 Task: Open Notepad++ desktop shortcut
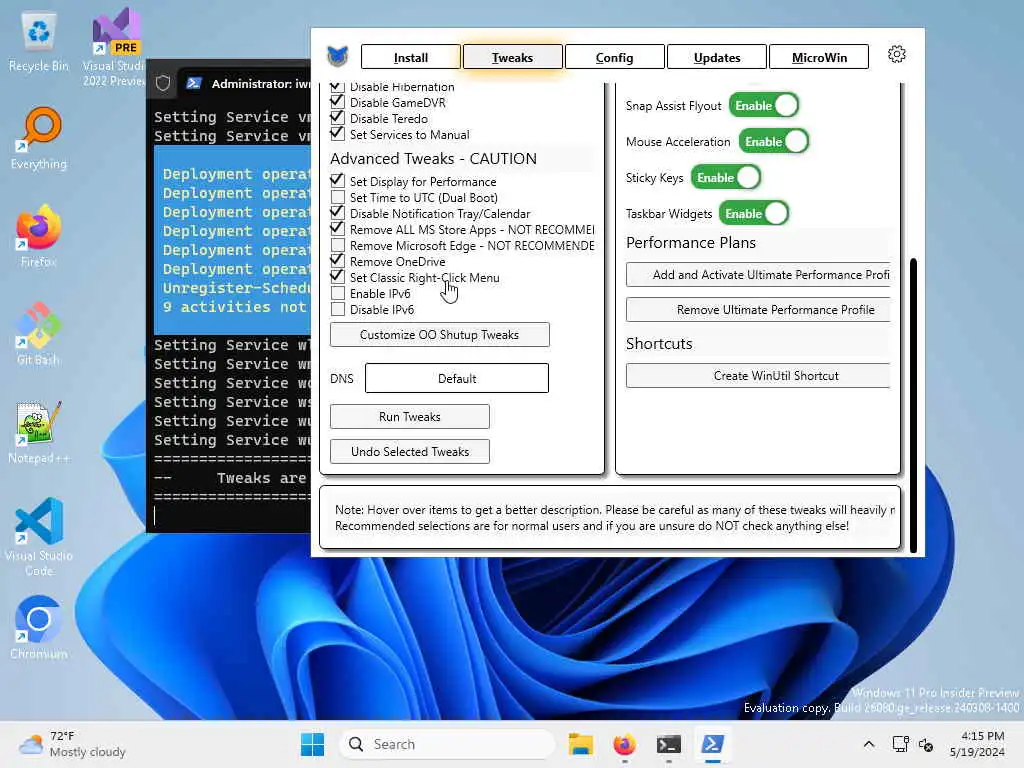tap(39, 432)
